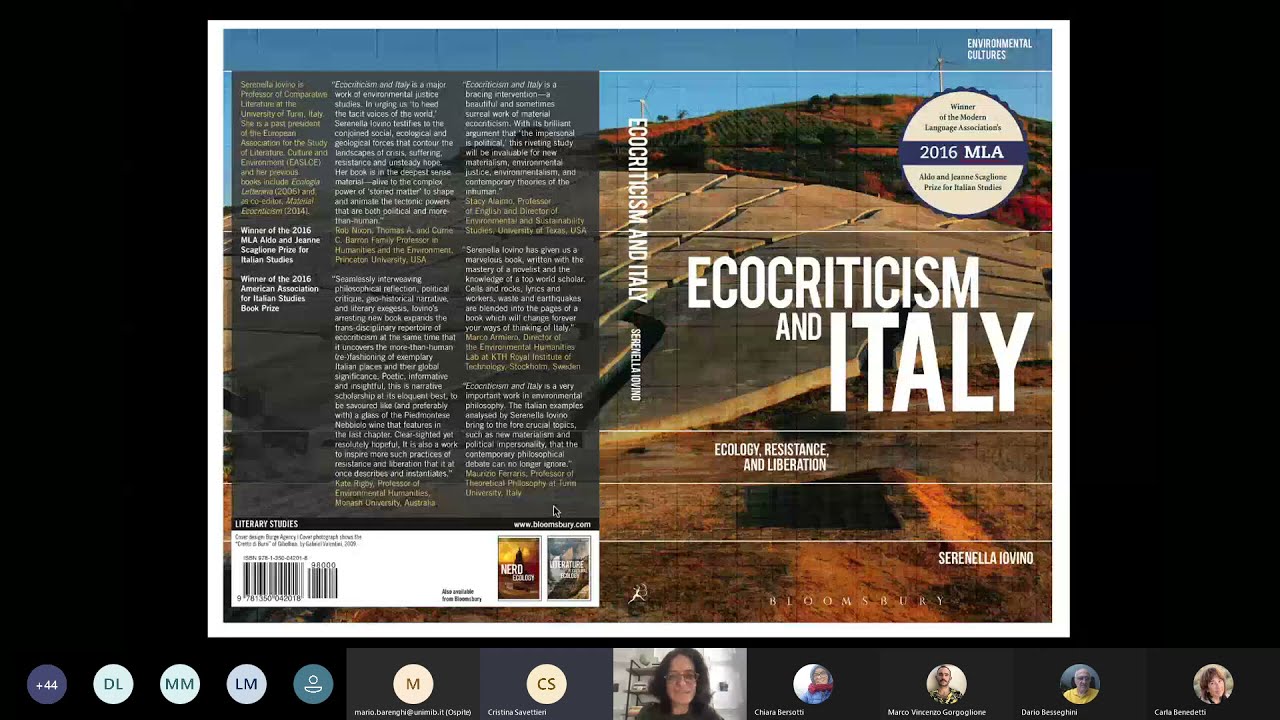Click the www.bloomsbury.com link on back cover
Viewport: 1280px width, 720px height.
tap(552, 524)
